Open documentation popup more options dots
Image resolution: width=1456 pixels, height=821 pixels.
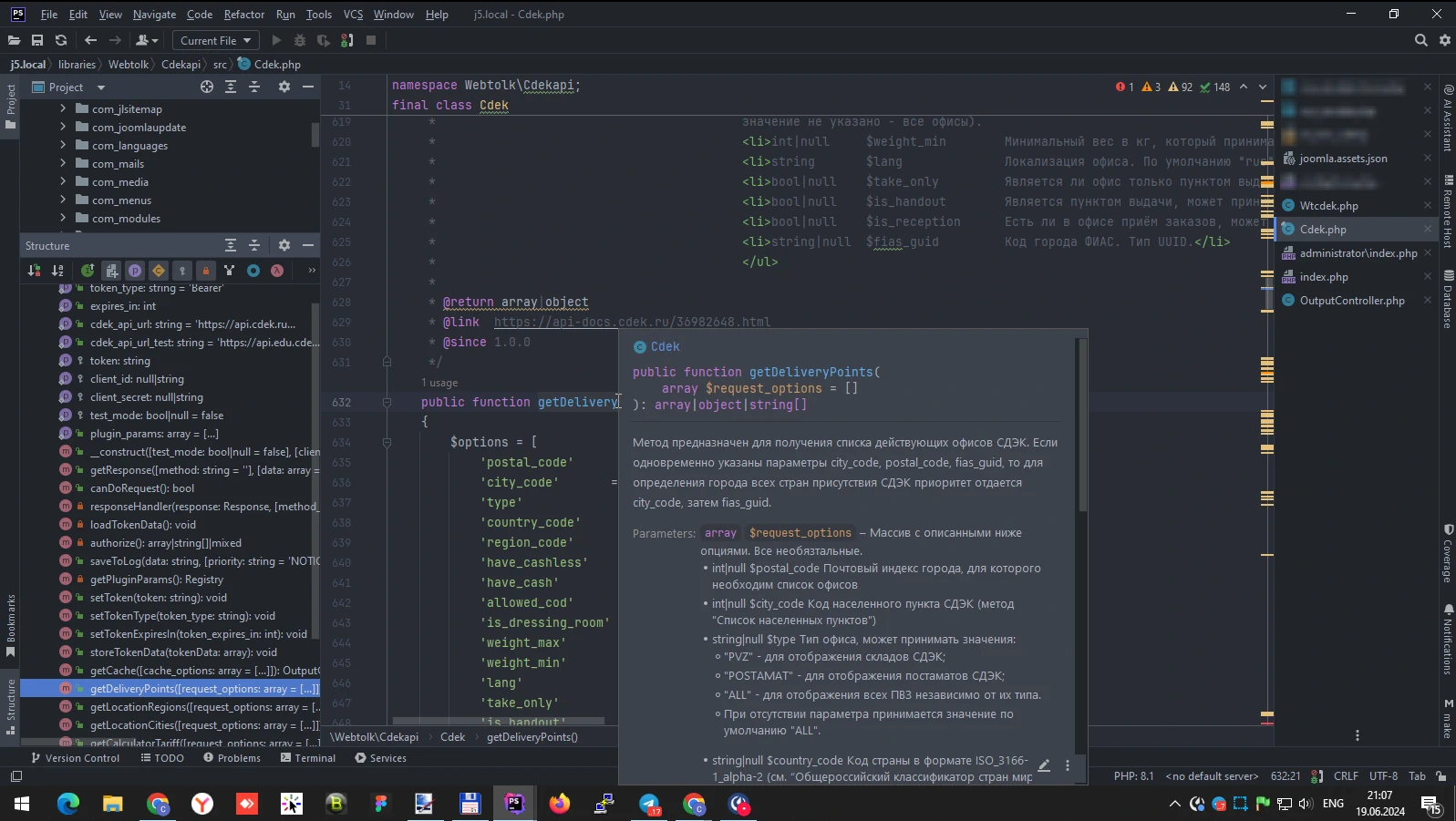point(1068,765)
